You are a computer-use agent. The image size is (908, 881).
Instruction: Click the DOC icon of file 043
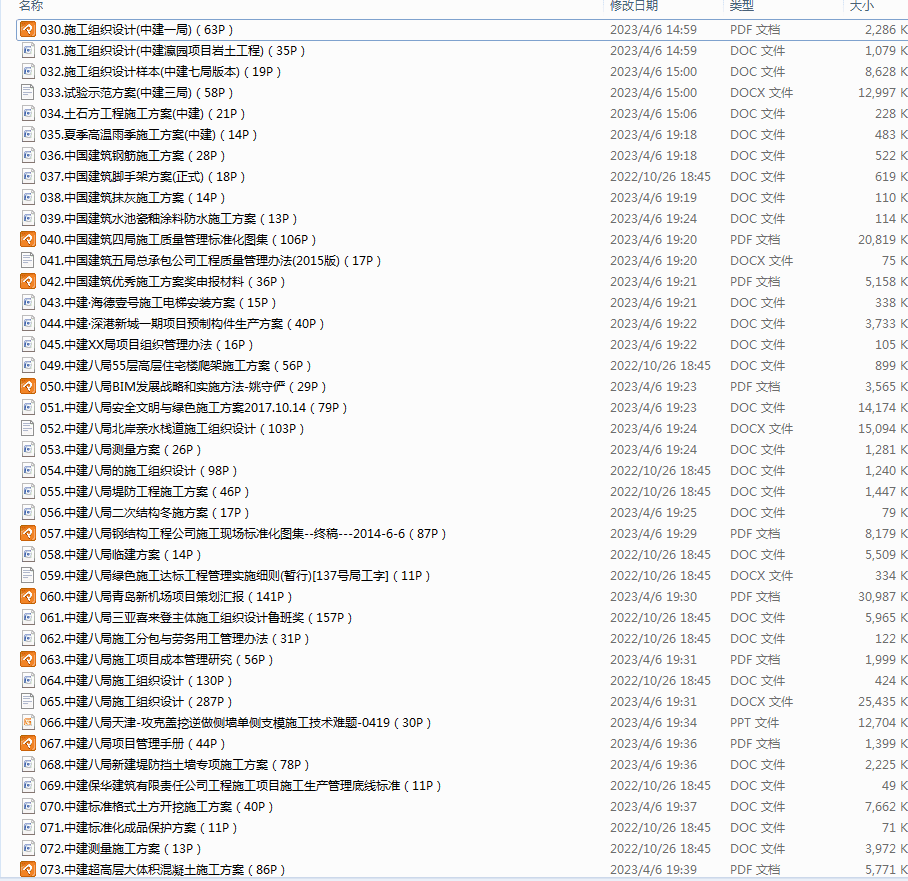(27, 302)
